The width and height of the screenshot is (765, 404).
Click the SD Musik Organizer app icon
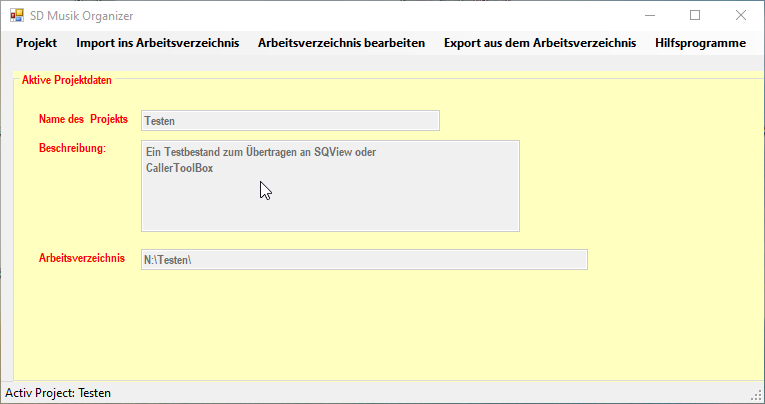pyautogui.click(x=16, y=16)
